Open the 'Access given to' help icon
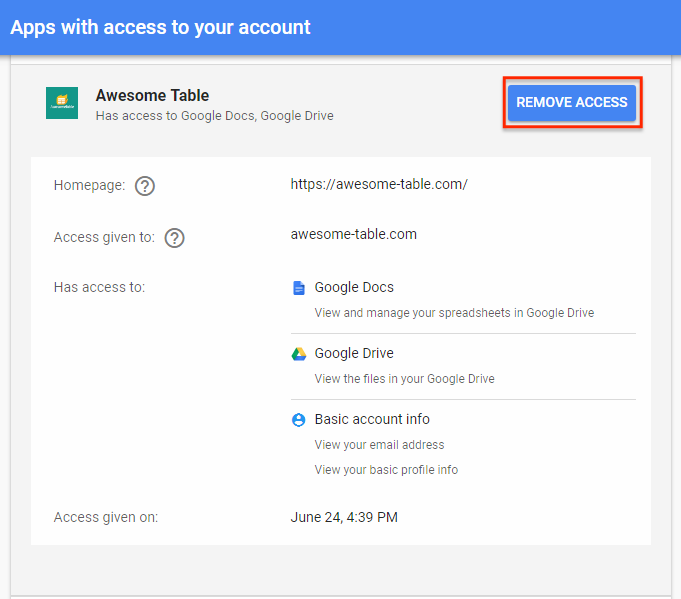681x599 pixels. (174, 238)
